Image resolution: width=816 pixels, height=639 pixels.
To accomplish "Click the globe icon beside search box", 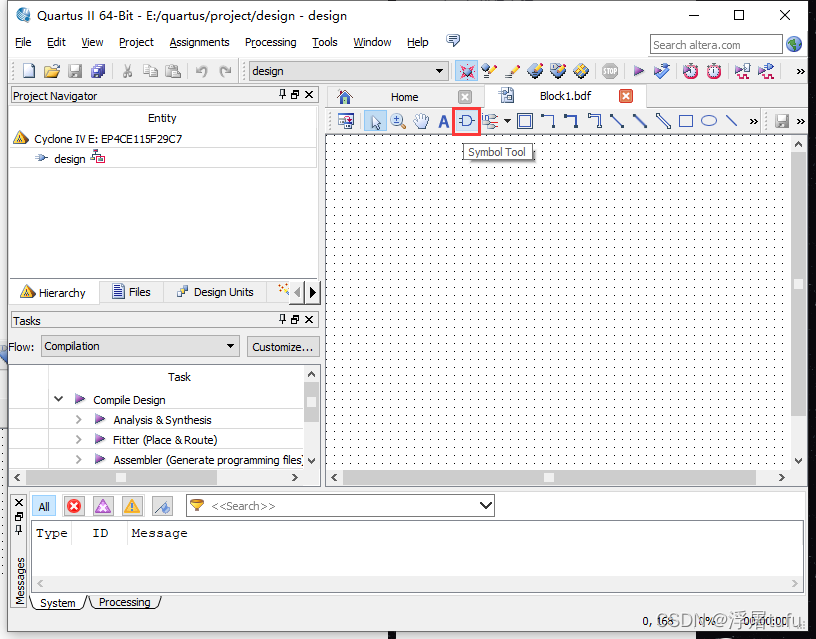I will pos(794,44).
